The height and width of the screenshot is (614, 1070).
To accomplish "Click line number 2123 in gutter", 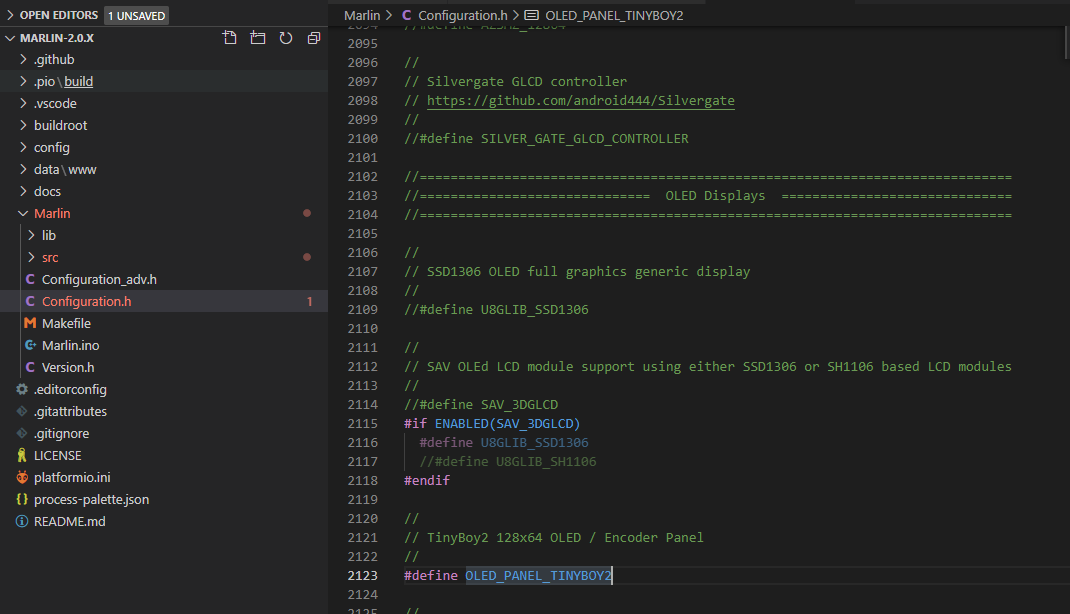I will pos(362,575).
